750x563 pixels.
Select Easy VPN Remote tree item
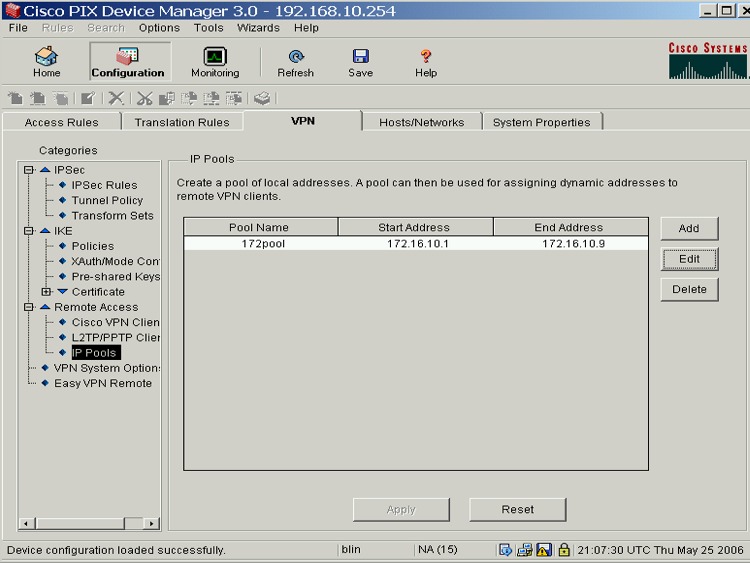click(103, 384)
